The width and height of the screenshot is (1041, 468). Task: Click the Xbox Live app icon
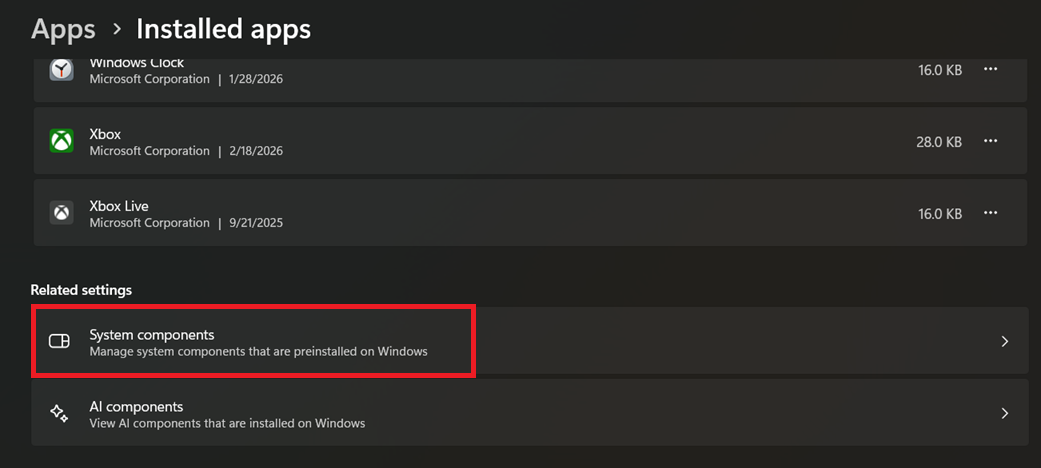pyautogui.click(x=62, y=213)
